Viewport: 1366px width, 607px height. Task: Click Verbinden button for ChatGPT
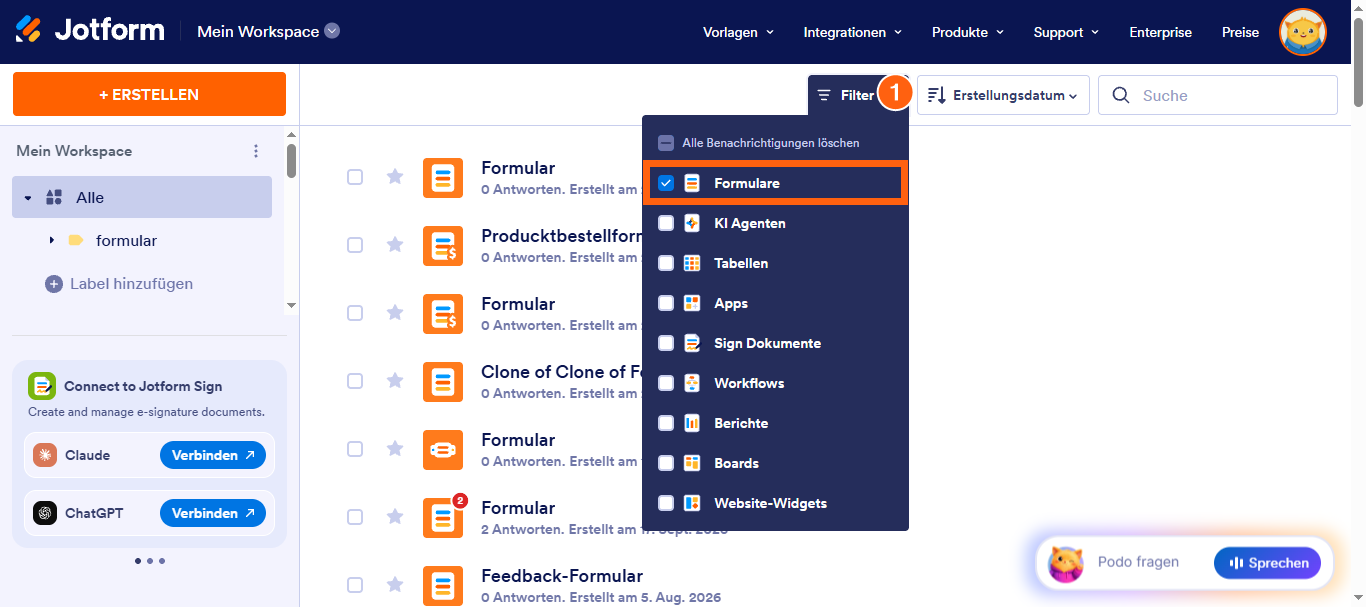(x=213, y=513)
